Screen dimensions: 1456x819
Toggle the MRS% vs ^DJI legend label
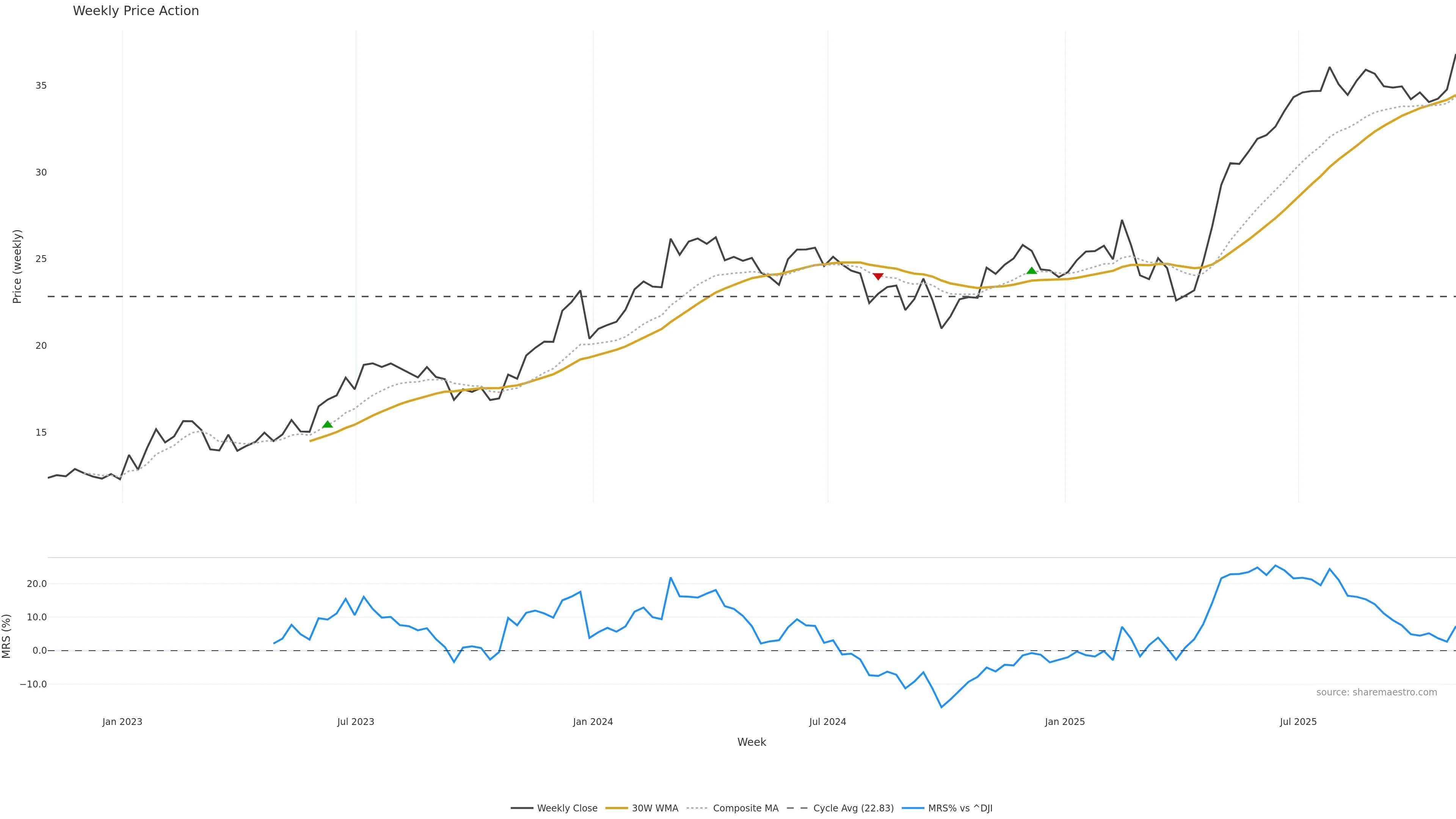click(960, 808)
